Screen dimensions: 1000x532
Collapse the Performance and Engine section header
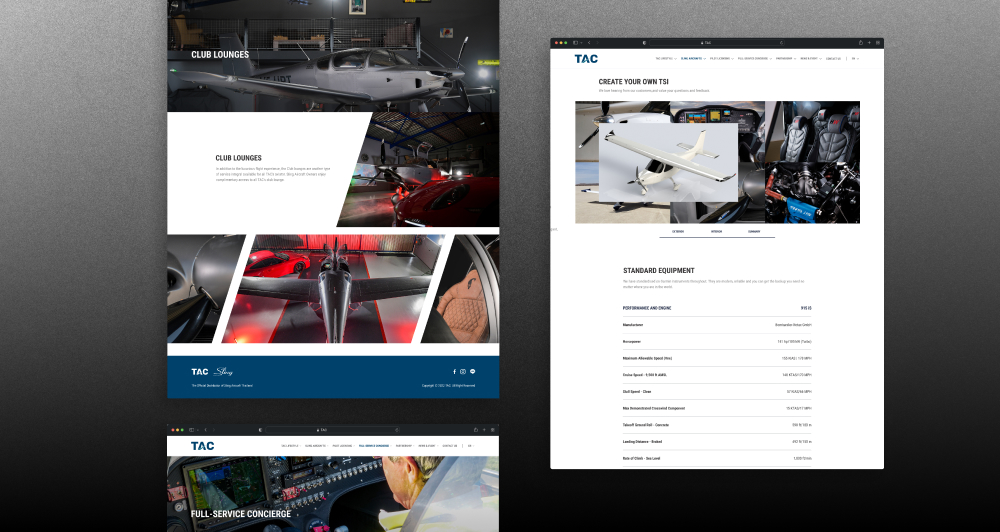(717, 308)
